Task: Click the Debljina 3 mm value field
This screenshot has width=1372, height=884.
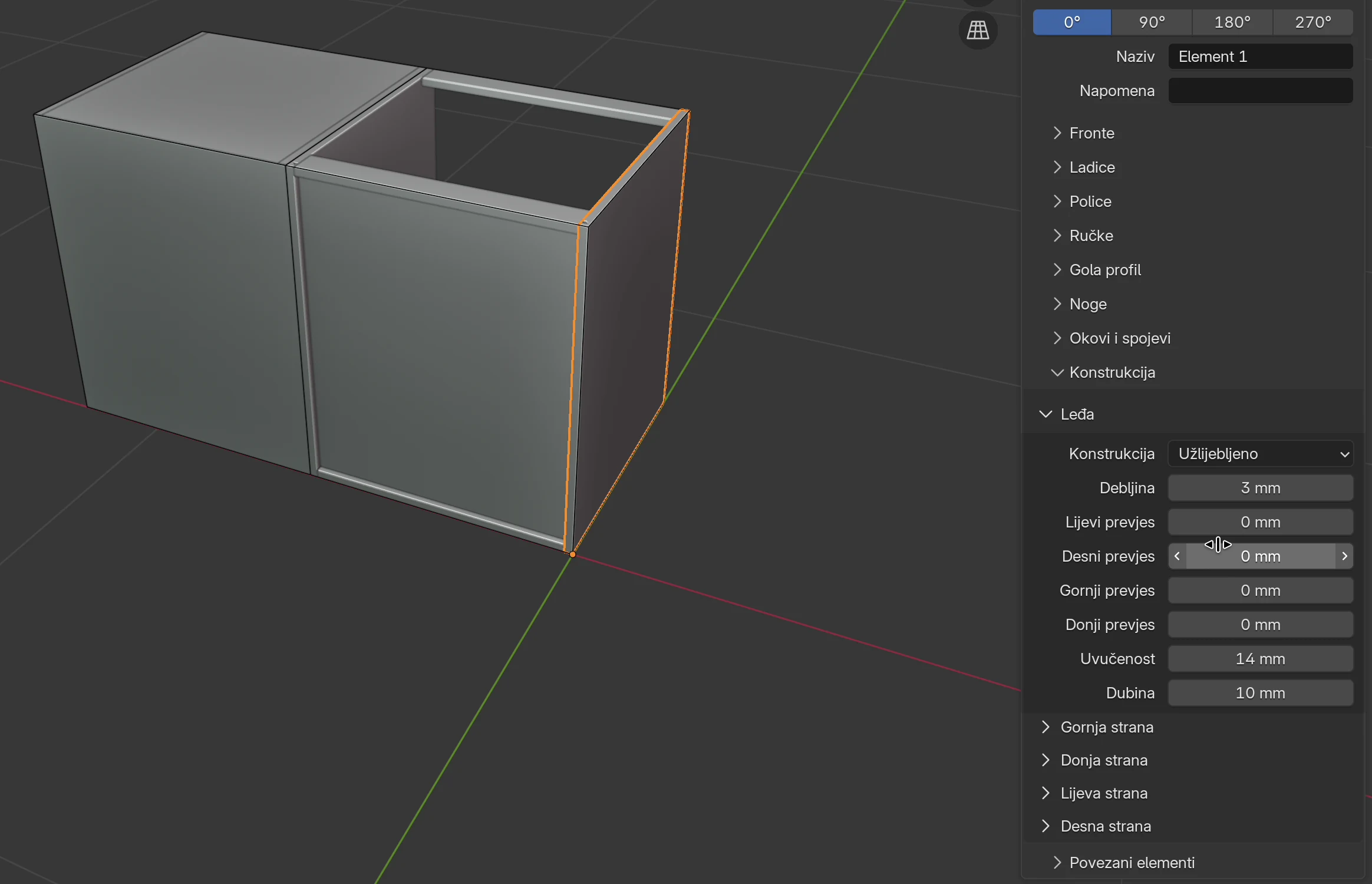Action: point(1261,488)
